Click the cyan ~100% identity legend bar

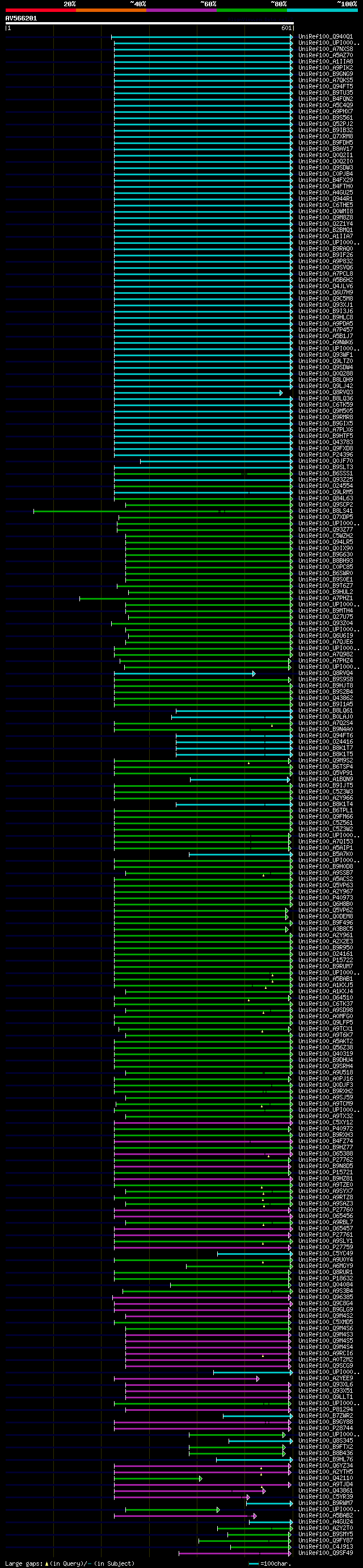click(322, 10)
